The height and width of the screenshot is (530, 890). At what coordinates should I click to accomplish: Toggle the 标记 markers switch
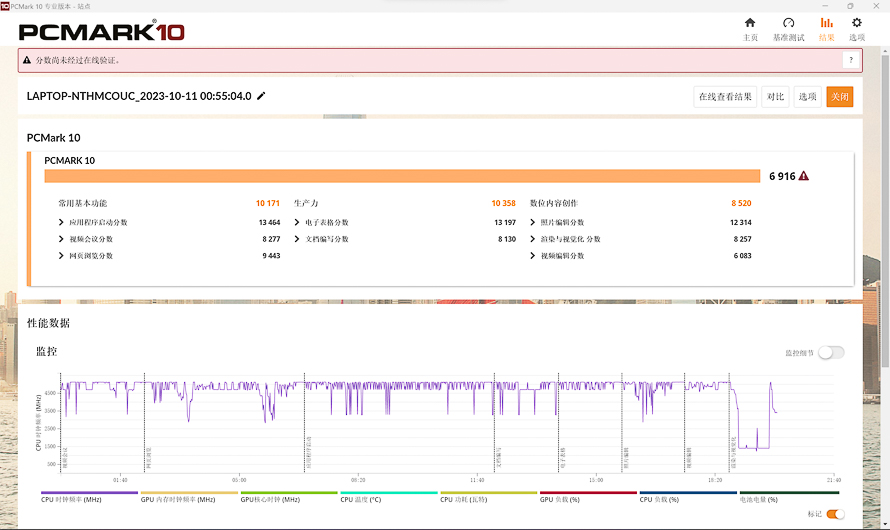coord(836,514)
